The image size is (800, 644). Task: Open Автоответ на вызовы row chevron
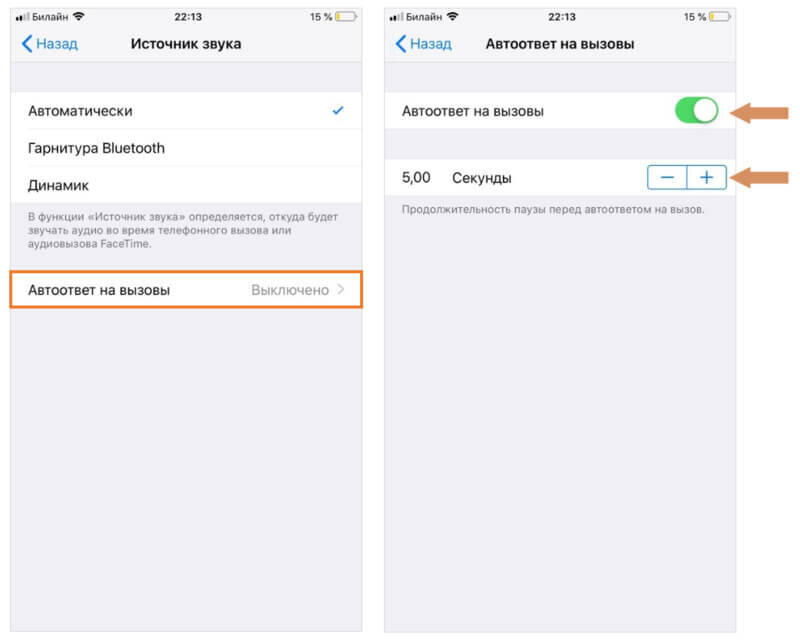(x=341, y=290)
